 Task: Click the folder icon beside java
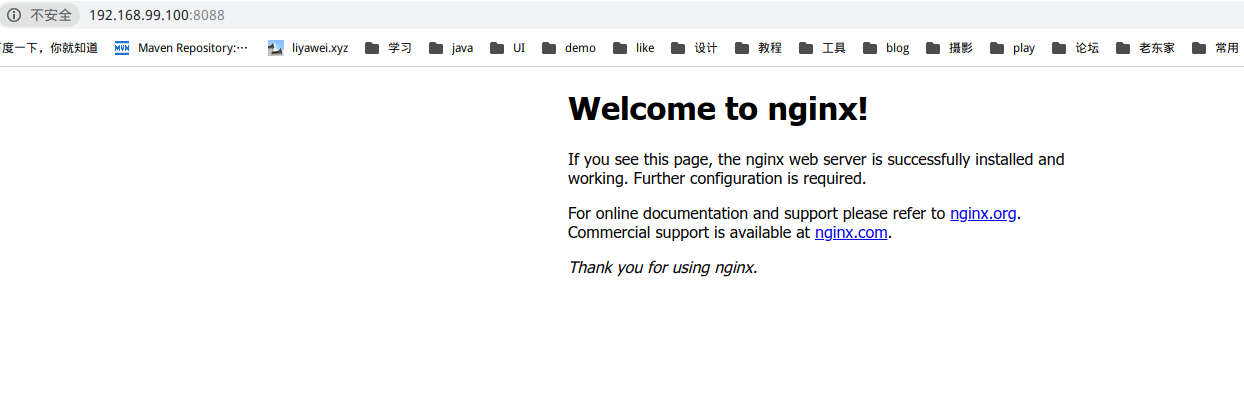436,47
